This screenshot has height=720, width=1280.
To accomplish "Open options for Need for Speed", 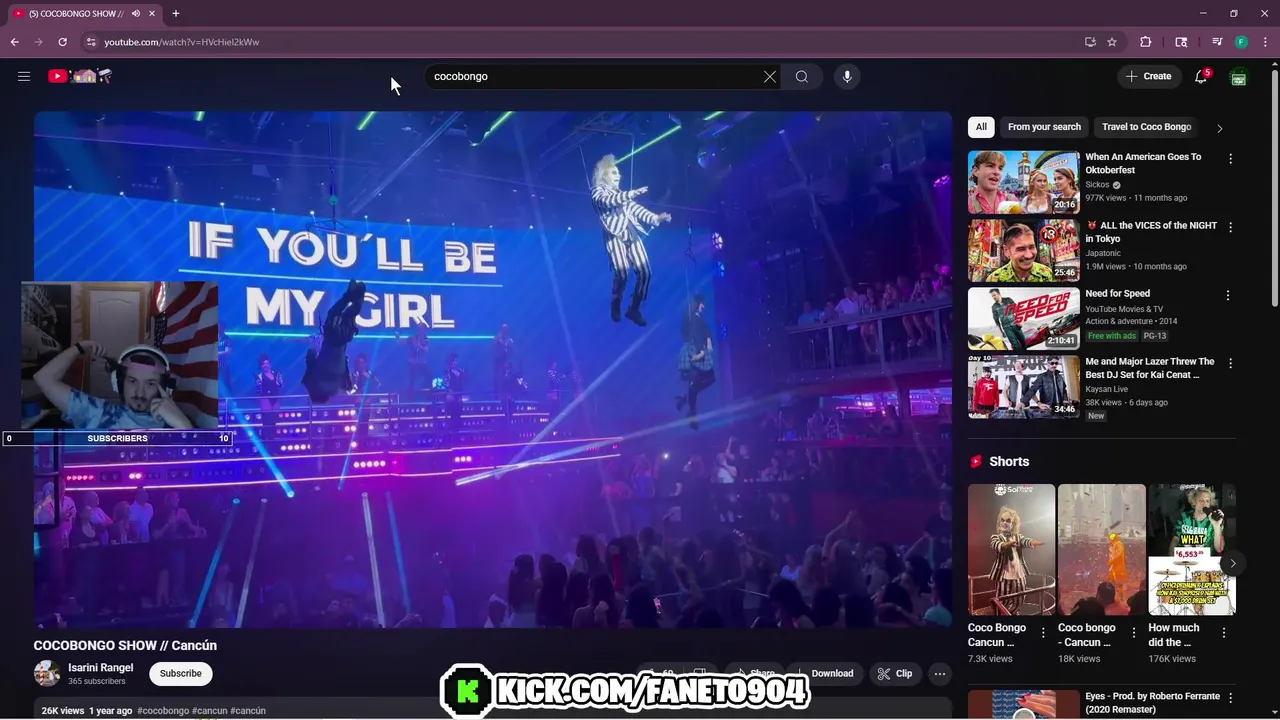I will [1230, 295].
